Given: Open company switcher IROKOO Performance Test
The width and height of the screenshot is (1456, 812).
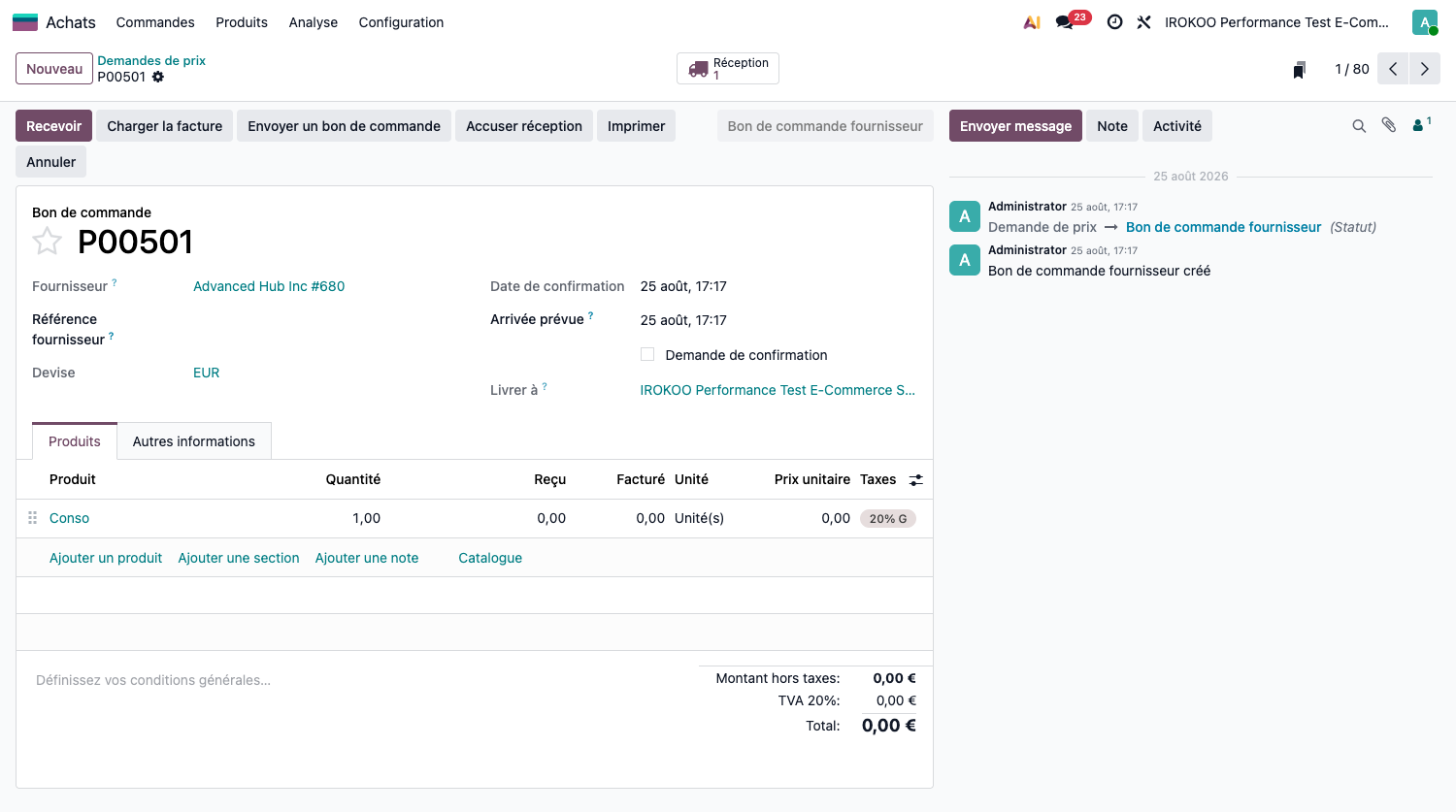Looking at the screenshot, I should 1276,22.
